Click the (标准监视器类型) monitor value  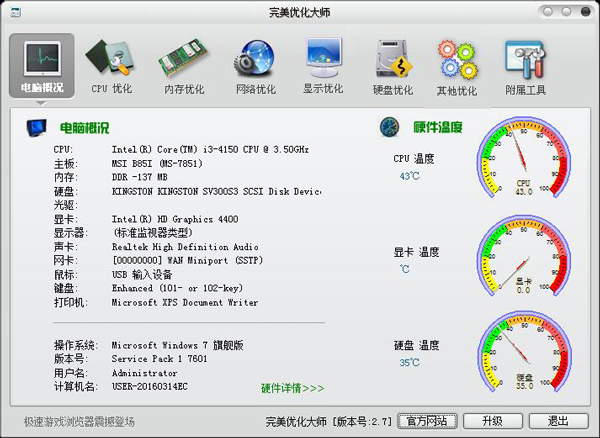coord(152,233)
